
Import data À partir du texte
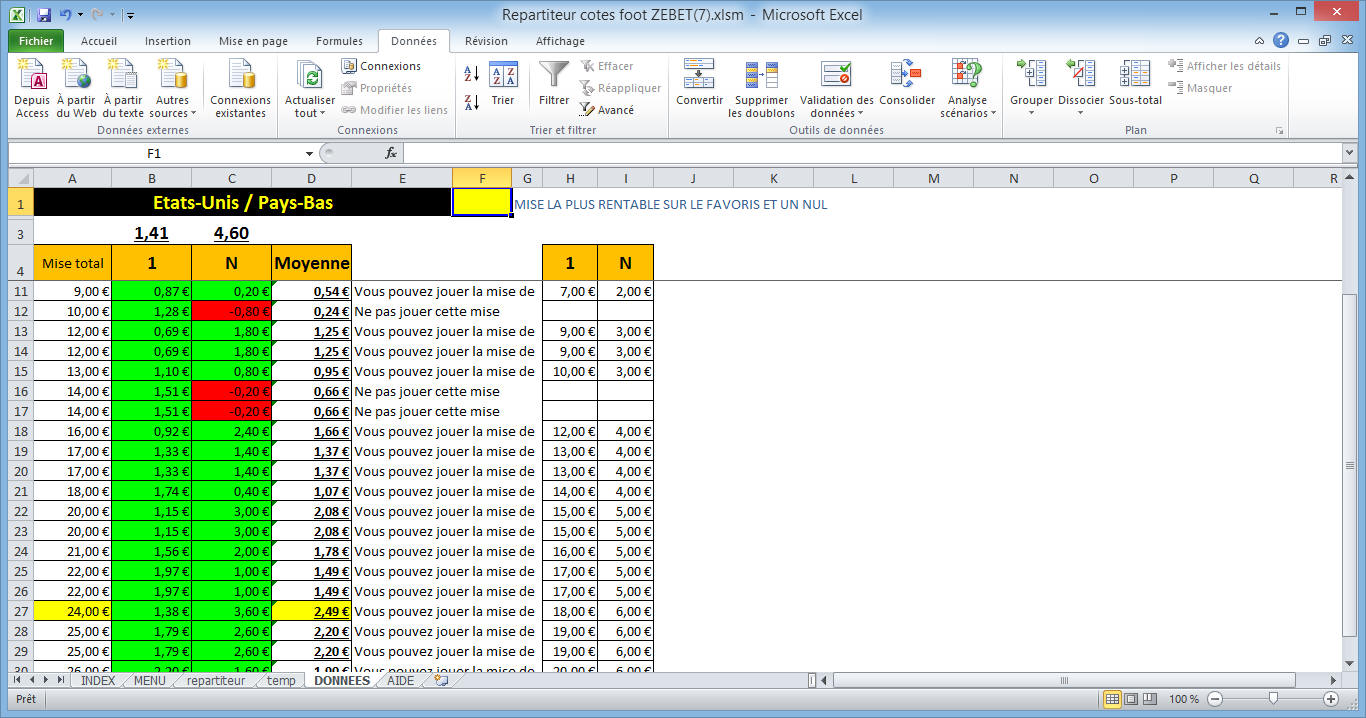click(x=123, y=88)
